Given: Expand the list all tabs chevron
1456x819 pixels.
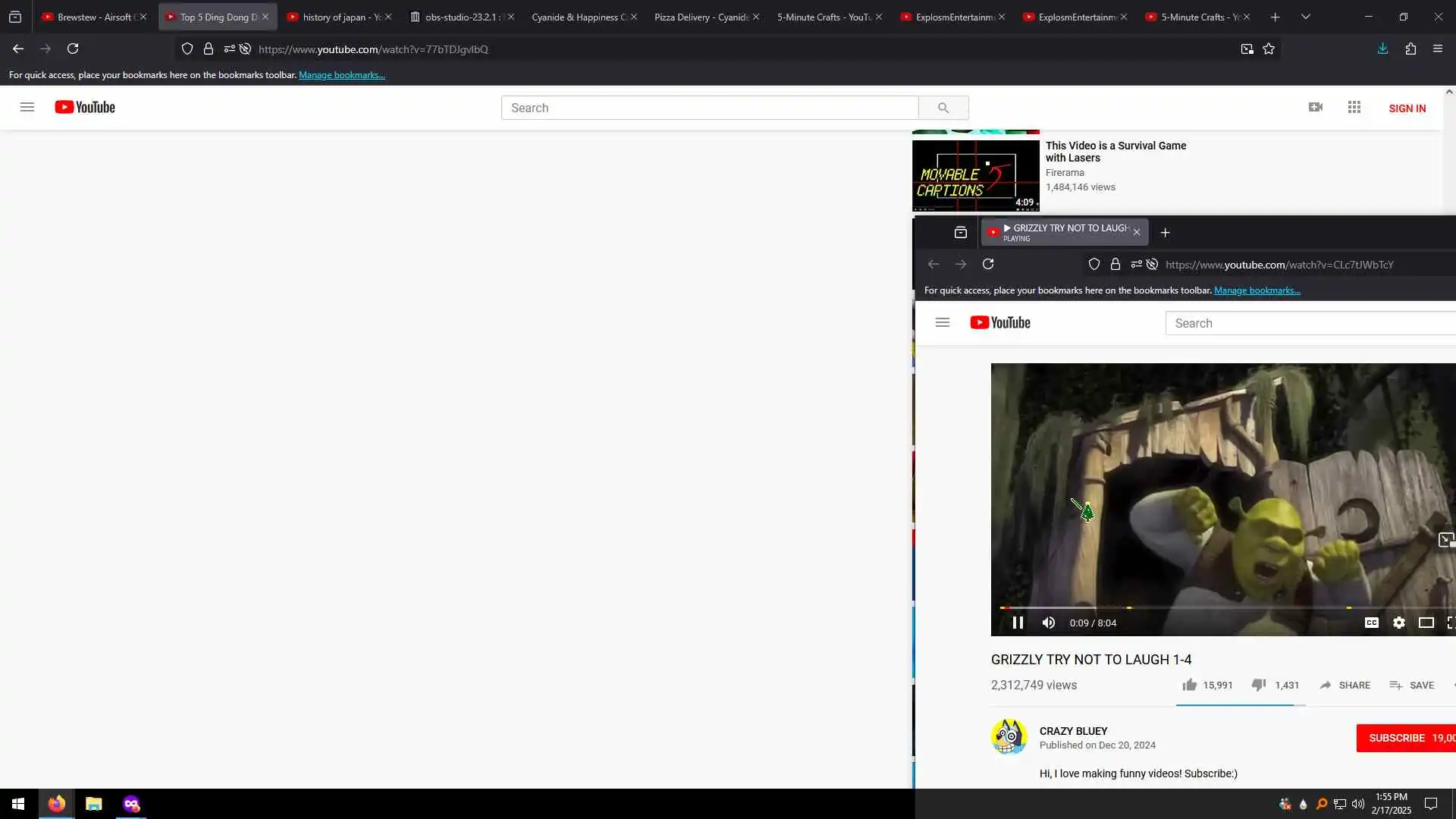Looking at the screenshot, I should pos(1306,17).
